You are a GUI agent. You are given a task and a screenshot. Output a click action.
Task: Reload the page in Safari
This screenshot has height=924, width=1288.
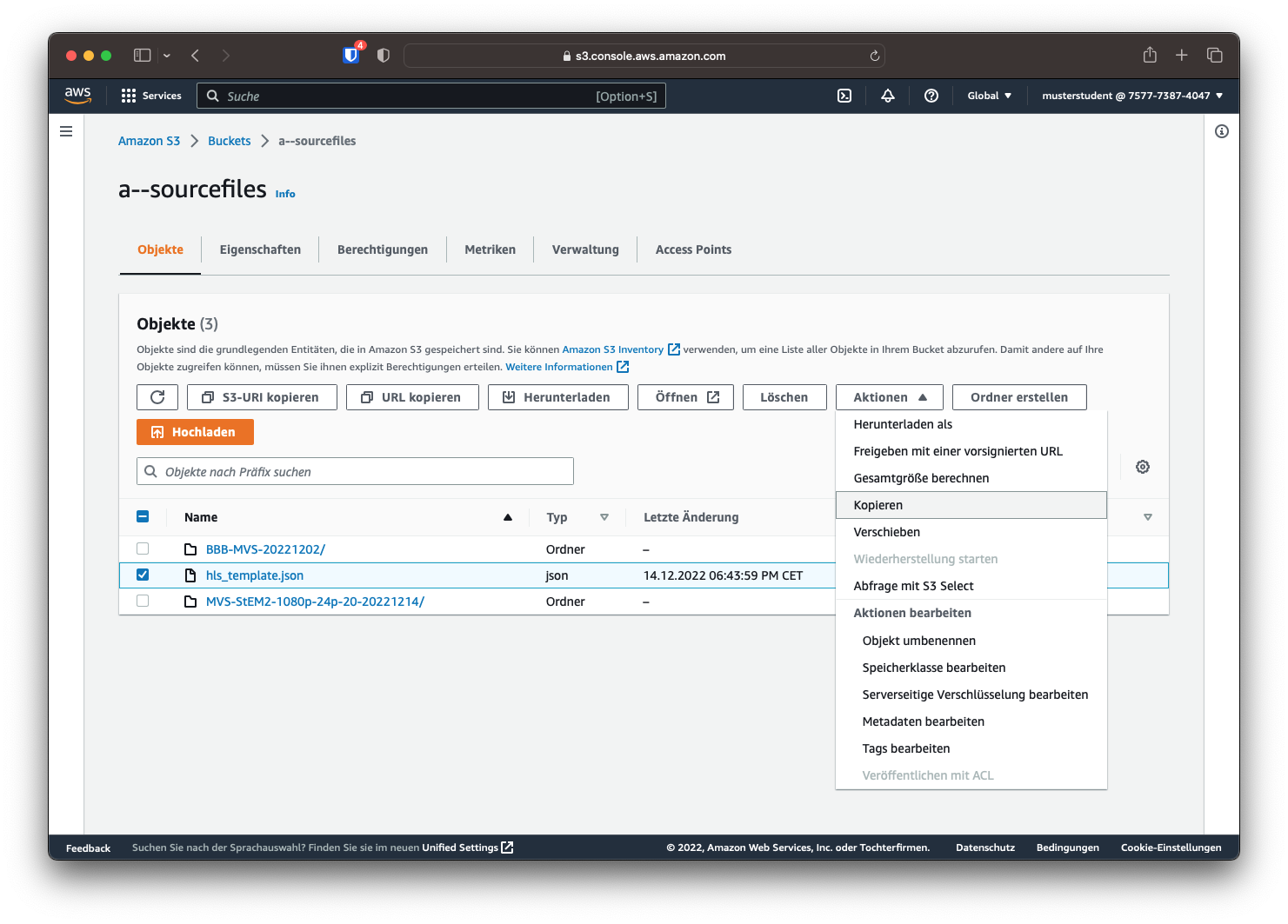(875, 56)
